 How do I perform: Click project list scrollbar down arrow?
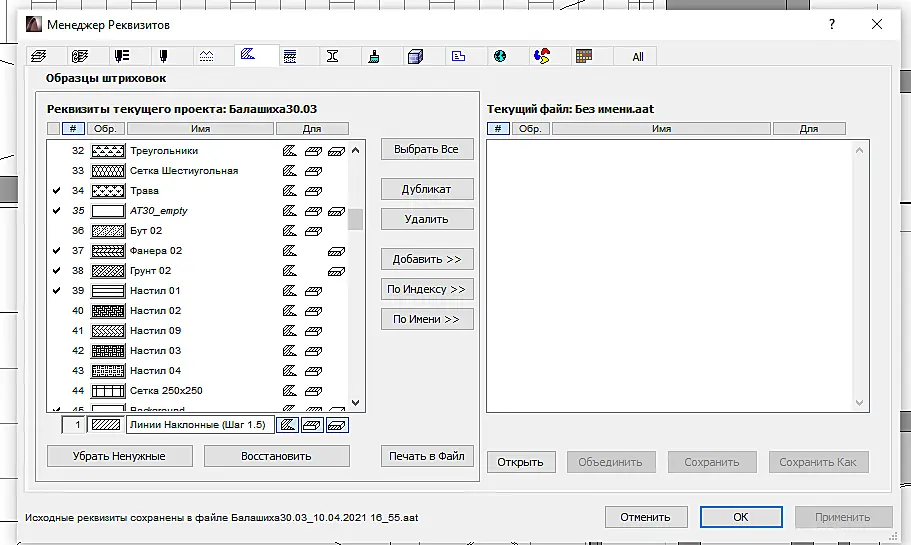356,403
